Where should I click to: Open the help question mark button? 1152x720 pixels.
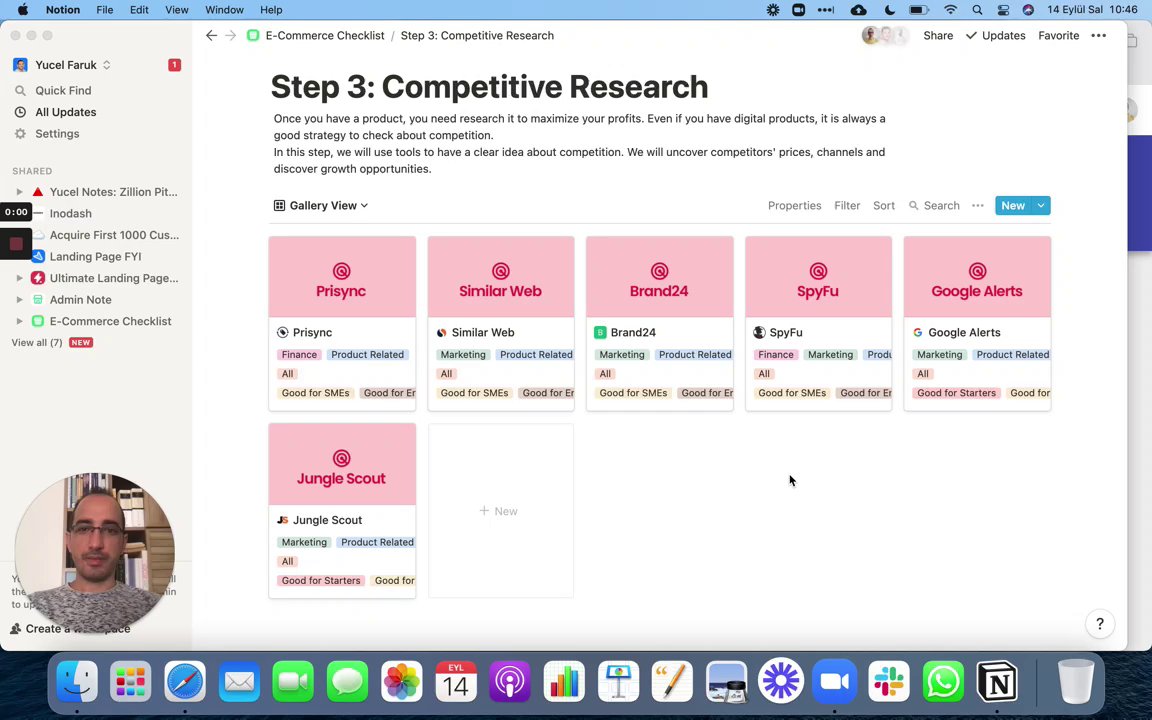coord(1100,624)
